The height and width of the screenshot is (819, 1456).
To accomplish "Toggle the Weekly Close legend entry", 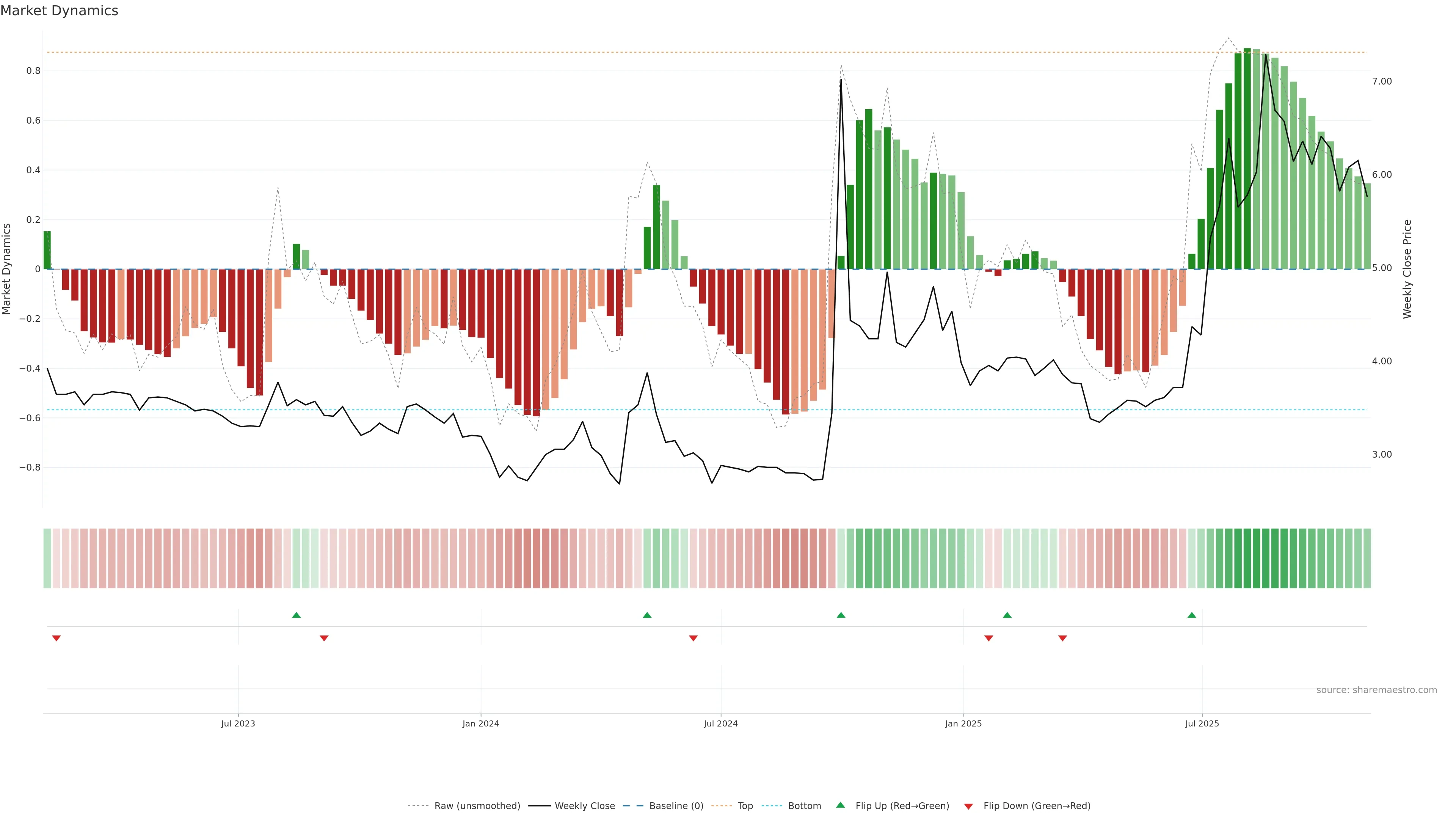I will coord(584,805).
